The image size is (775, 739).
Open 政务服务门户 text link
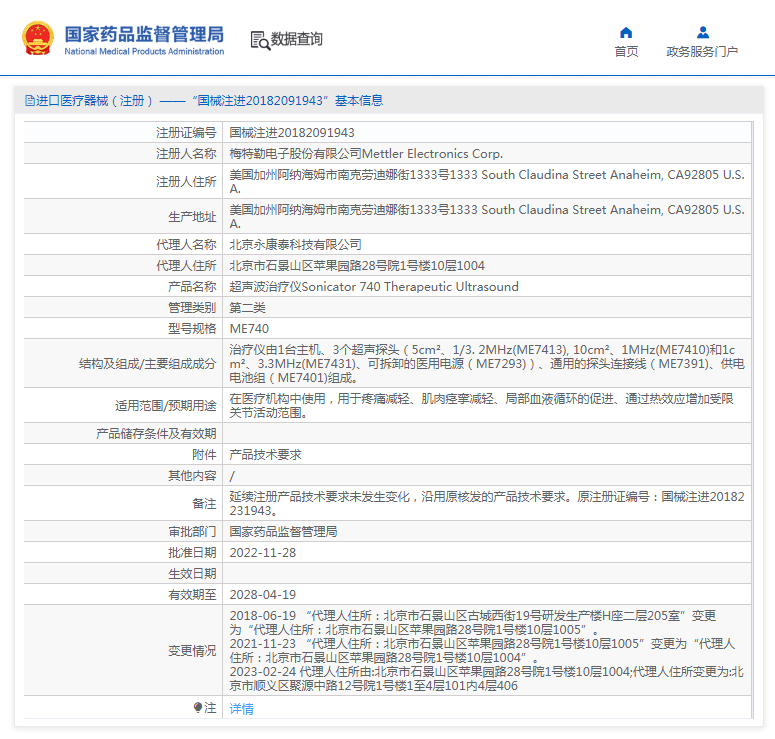click(x=702, y=51)
